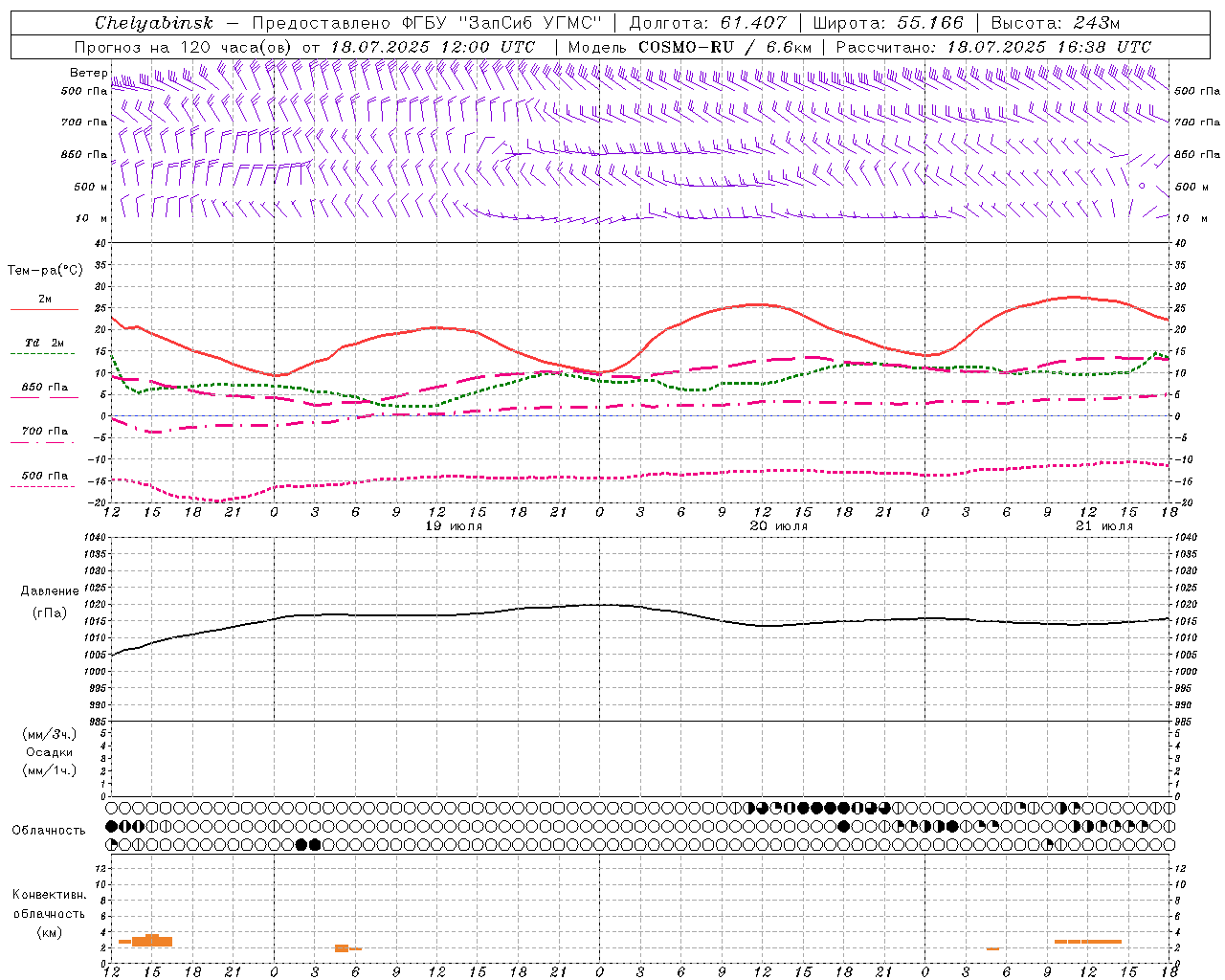Click the 'Ветер' wind panel label

(88, 73)
